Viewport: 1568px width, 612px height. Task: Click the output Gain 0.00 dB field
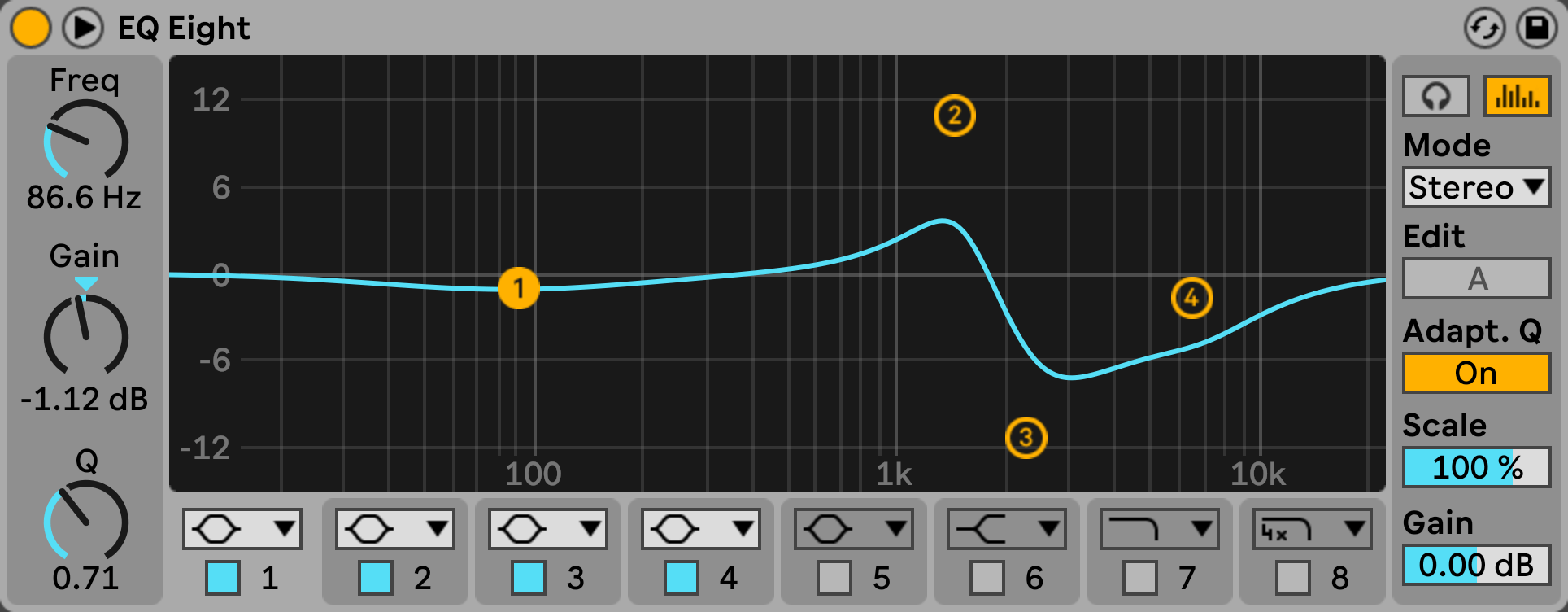[x=1477, y=565]
